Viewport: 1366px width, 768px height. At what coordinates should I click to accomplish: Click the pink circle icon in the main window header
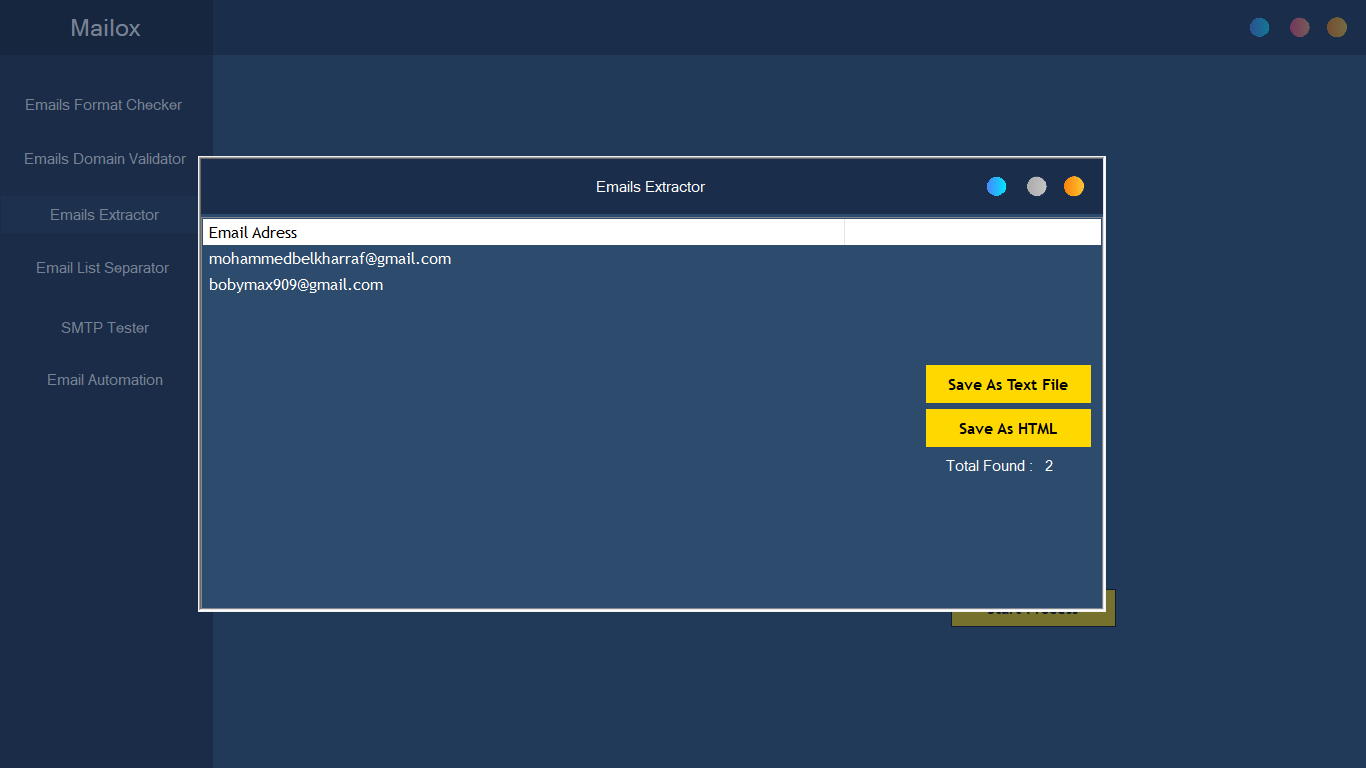coord(1299,27)
